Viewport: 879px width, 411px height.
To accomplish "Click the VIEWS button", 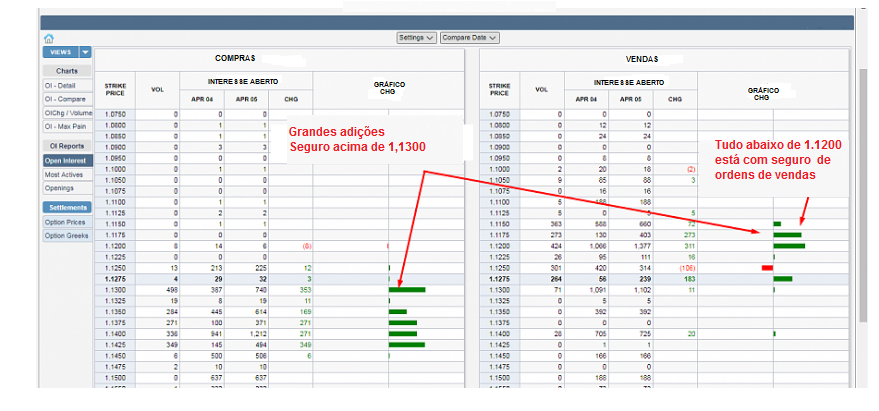I will click(60, 52).
